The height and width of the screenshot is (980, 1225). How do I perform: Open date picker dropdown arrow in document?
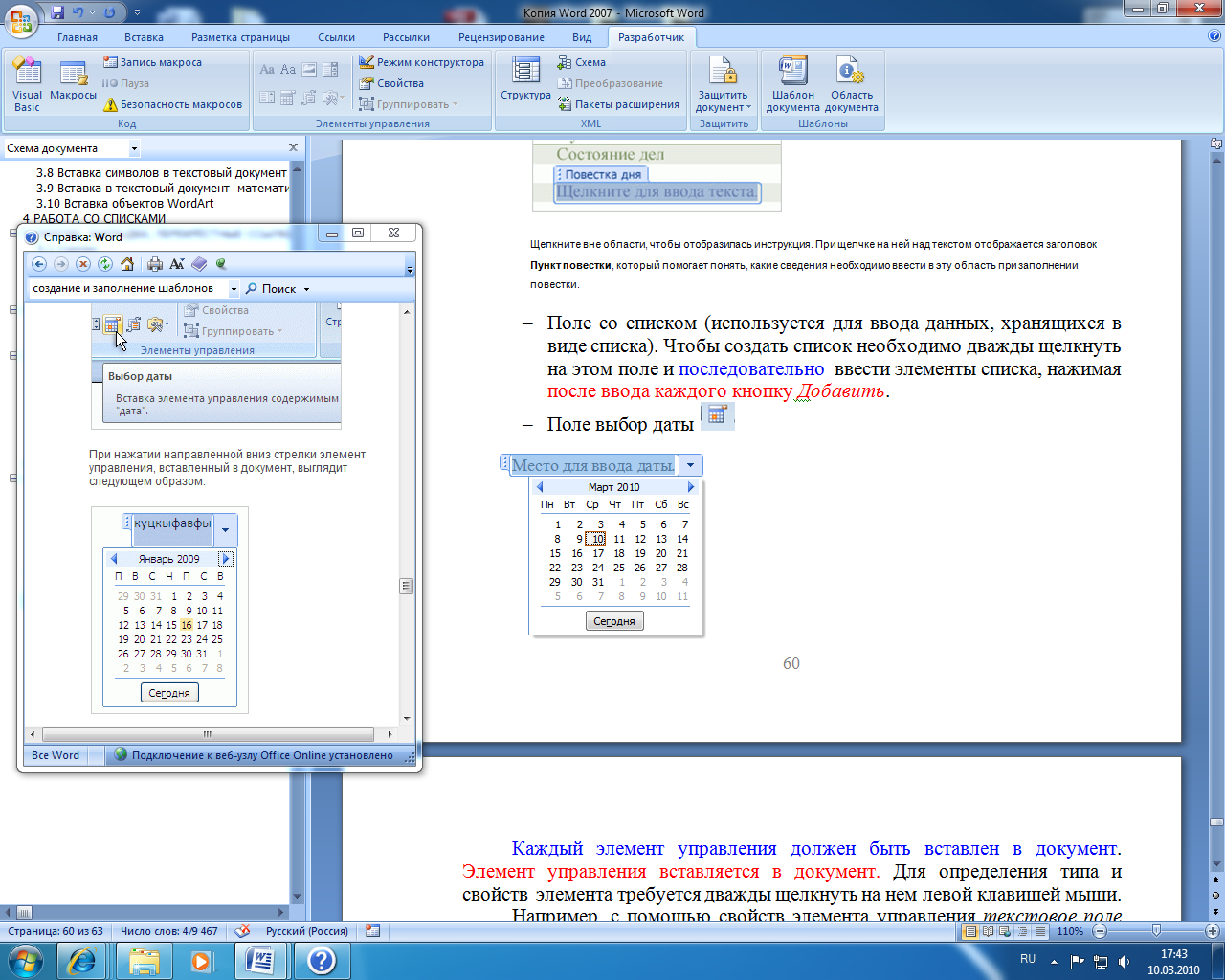click(690, 465)
